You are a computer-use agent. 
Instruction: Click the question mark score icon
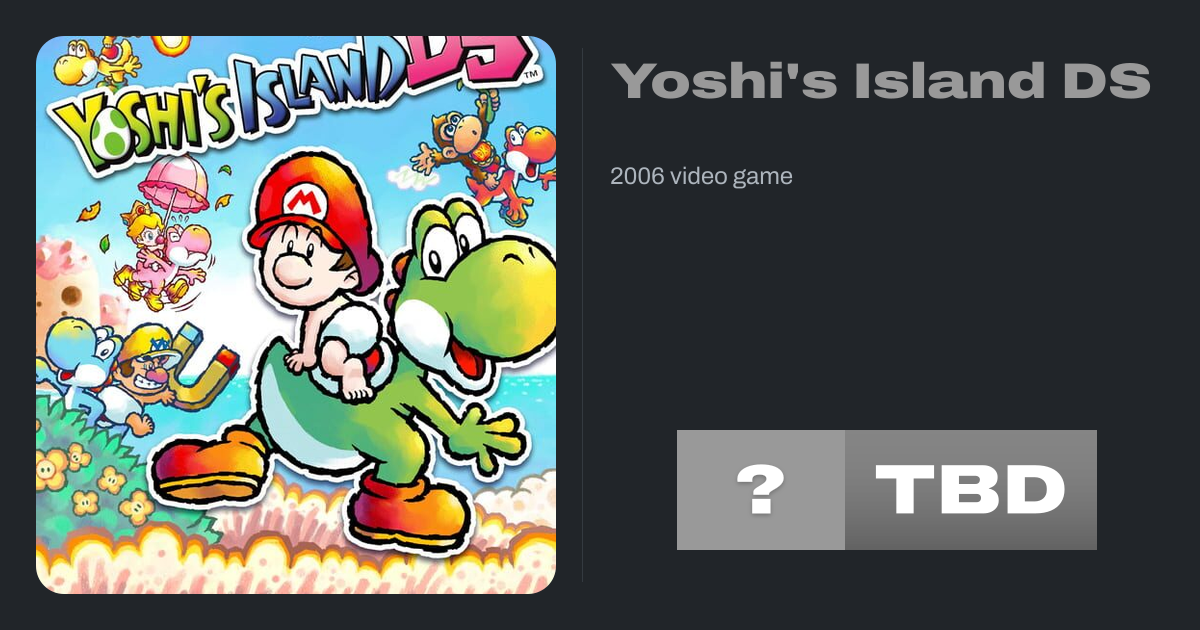(x=760, y=490)
